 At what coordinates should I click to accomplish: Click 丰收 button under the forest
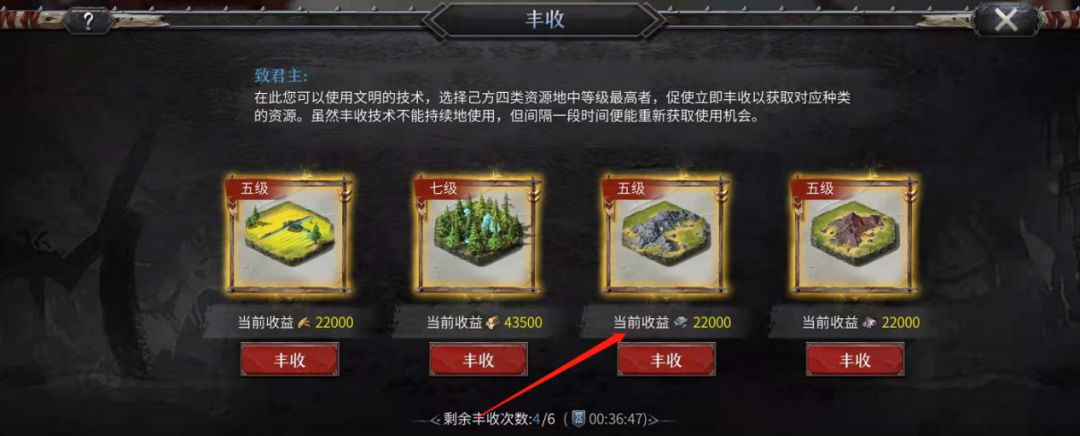coord(478,360)
